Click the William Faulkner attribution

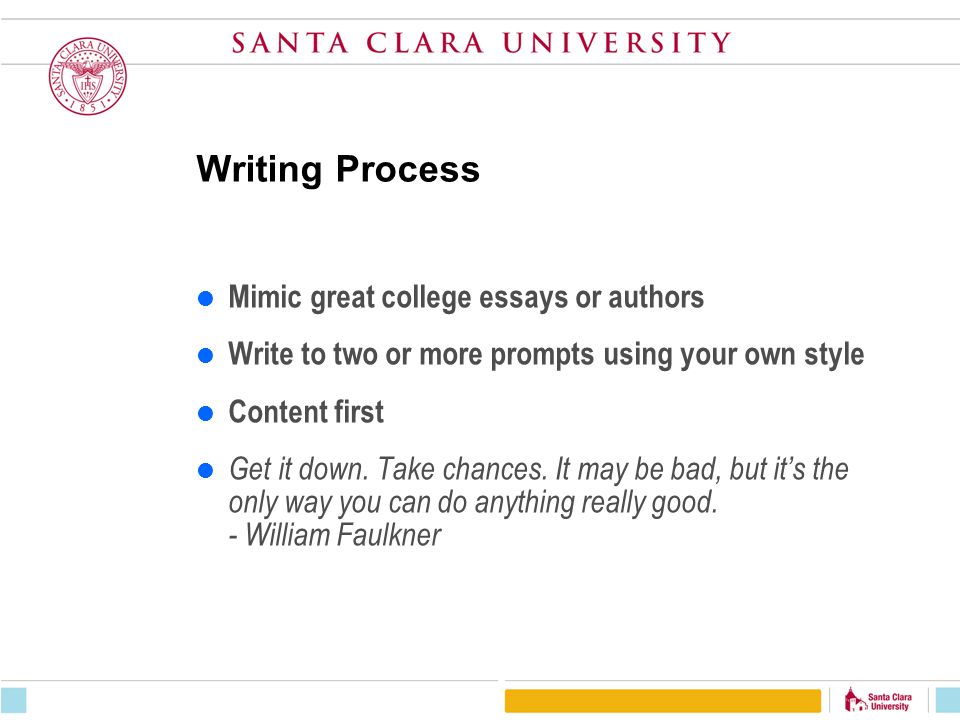335,535
